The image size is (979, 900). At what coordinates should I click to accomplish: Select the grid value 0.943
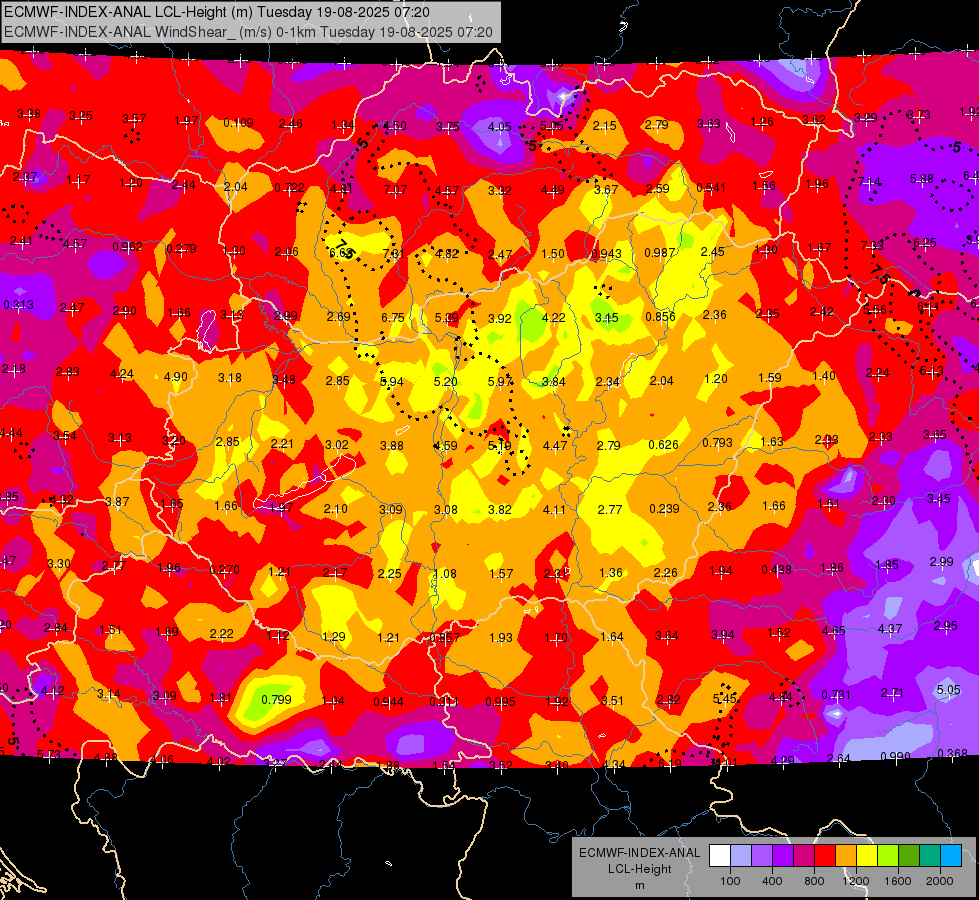pyautogui.click(x=606, y=254)
